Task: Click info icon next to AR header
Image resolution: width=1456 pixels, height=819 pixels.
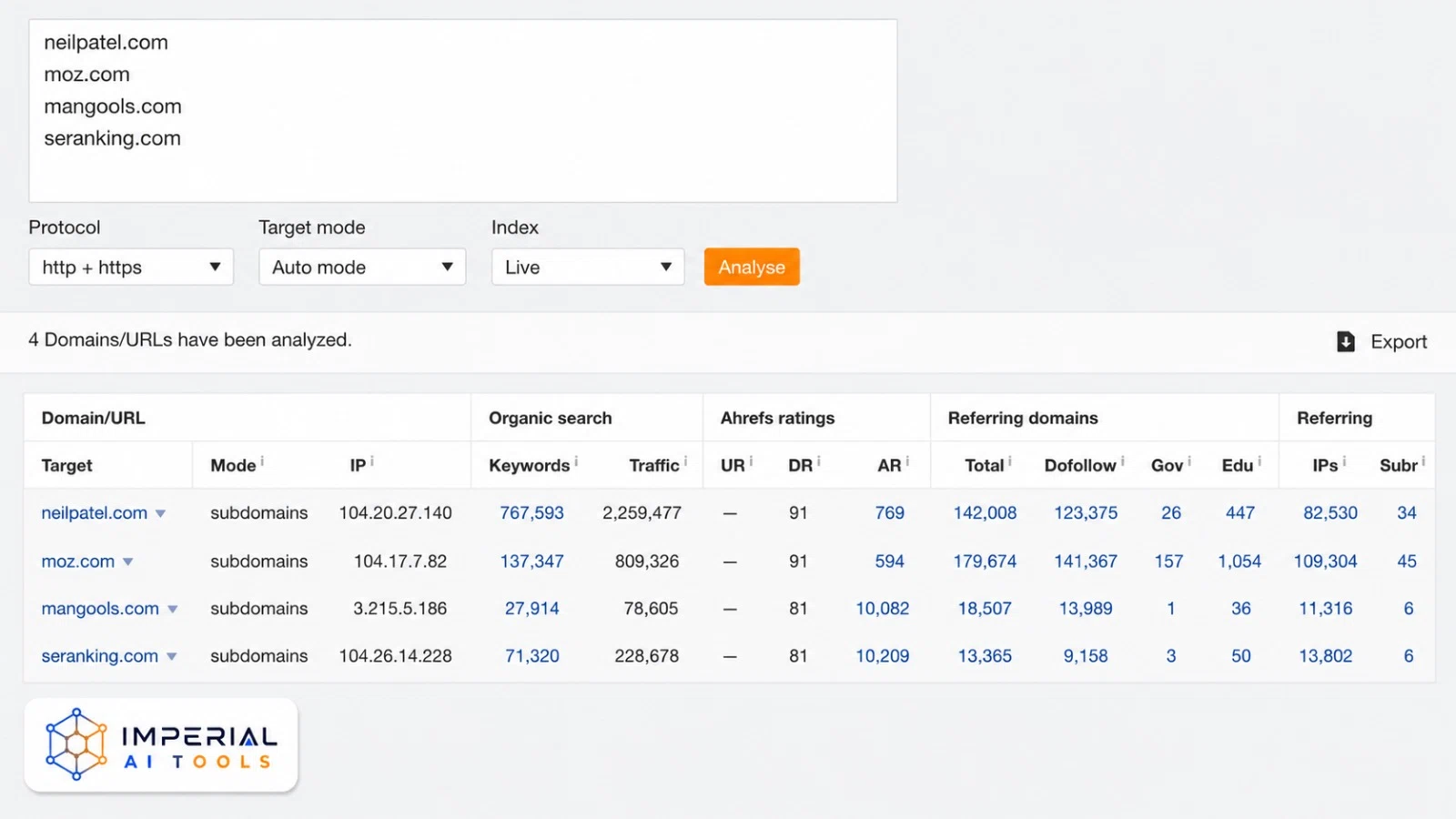Action: (907, 460)
